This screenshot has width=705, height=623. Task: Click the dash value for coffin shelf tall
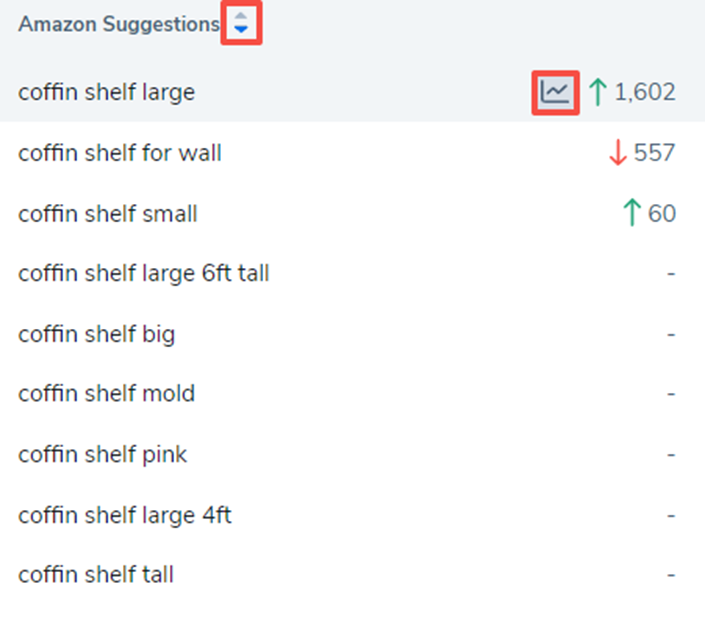(671, 575)
